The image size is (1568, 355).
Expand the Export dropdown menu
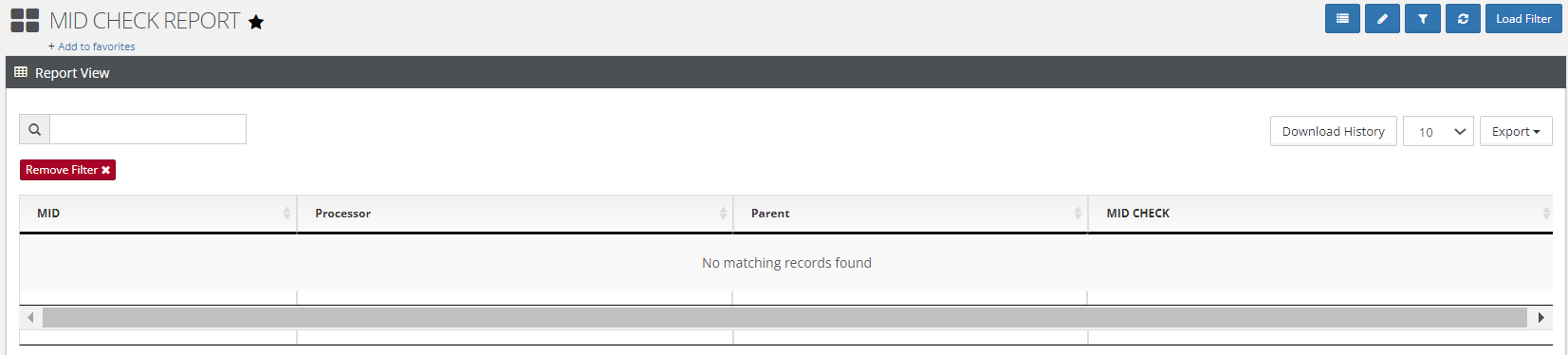pos(1516,132)
